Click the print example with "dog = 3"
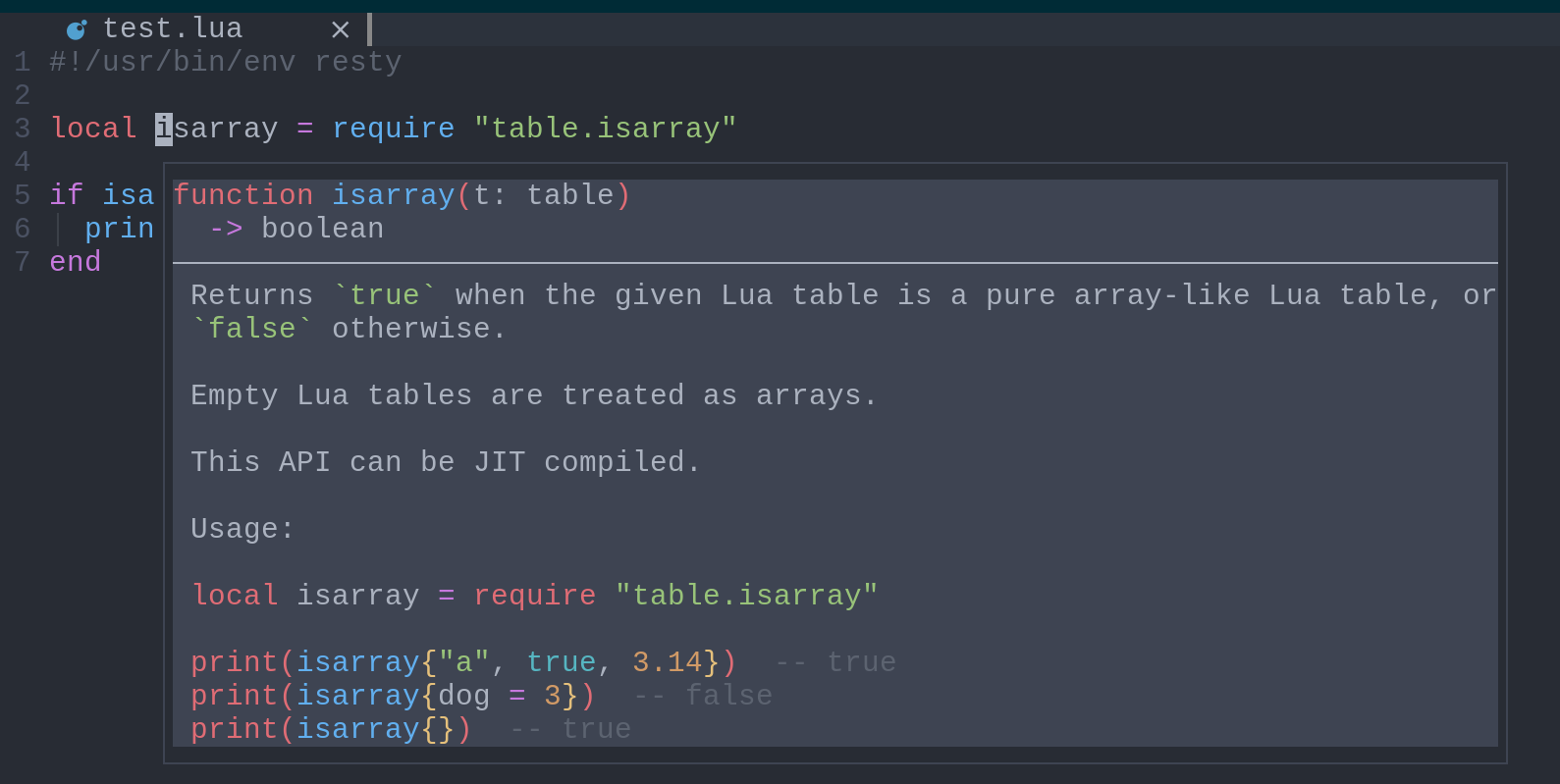 [x=481, y=696]
